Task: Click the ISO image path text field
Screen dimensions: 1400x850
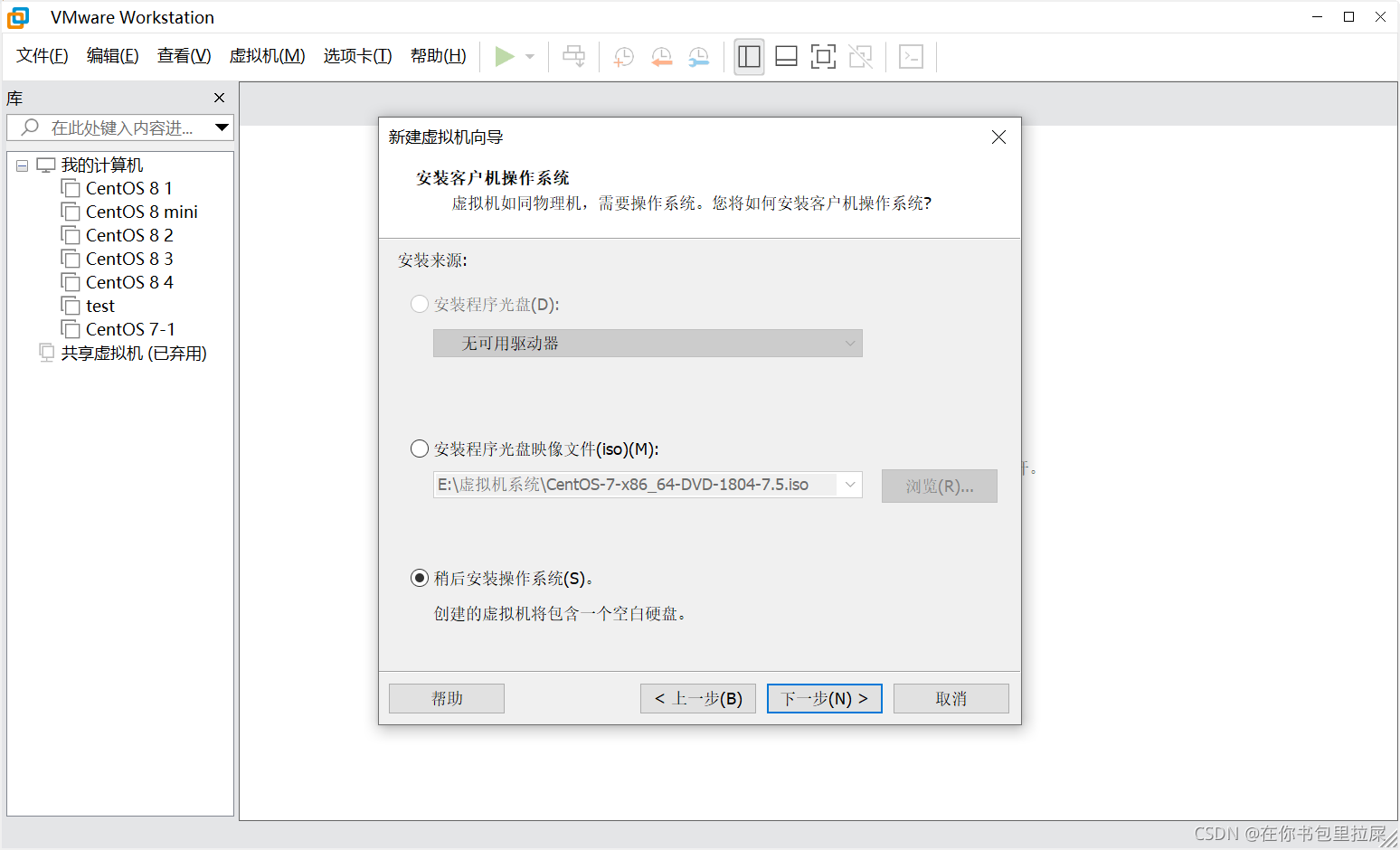Action: pos(635,485)
